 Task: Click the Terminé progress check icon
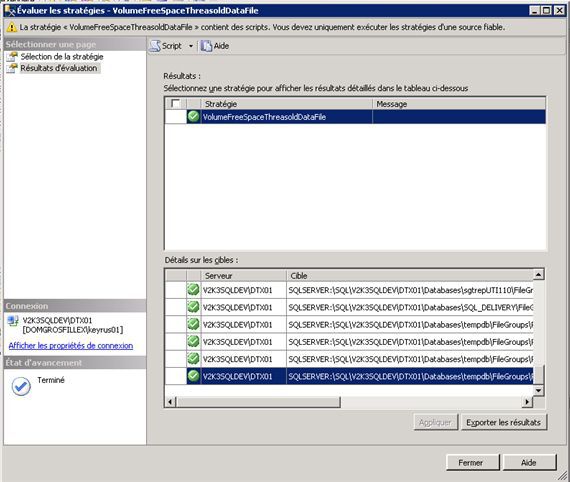21,386
